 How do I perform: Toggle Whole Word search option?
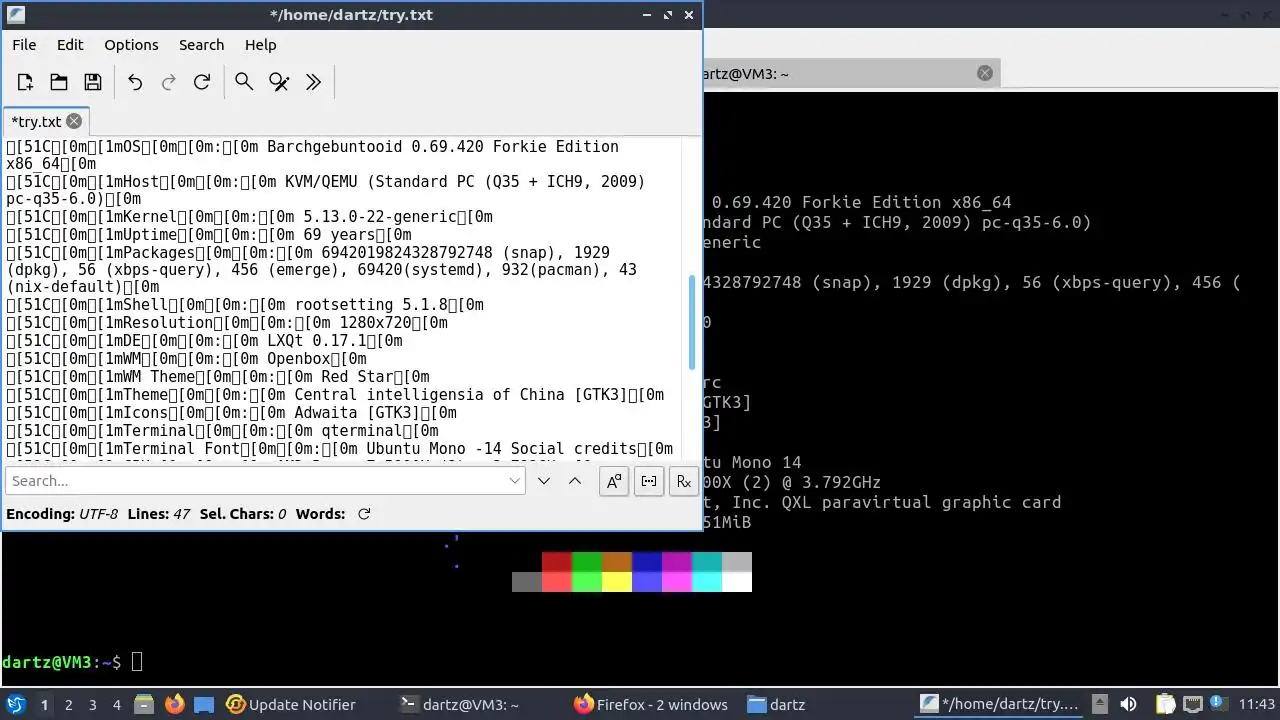click(x=649, y=481)
